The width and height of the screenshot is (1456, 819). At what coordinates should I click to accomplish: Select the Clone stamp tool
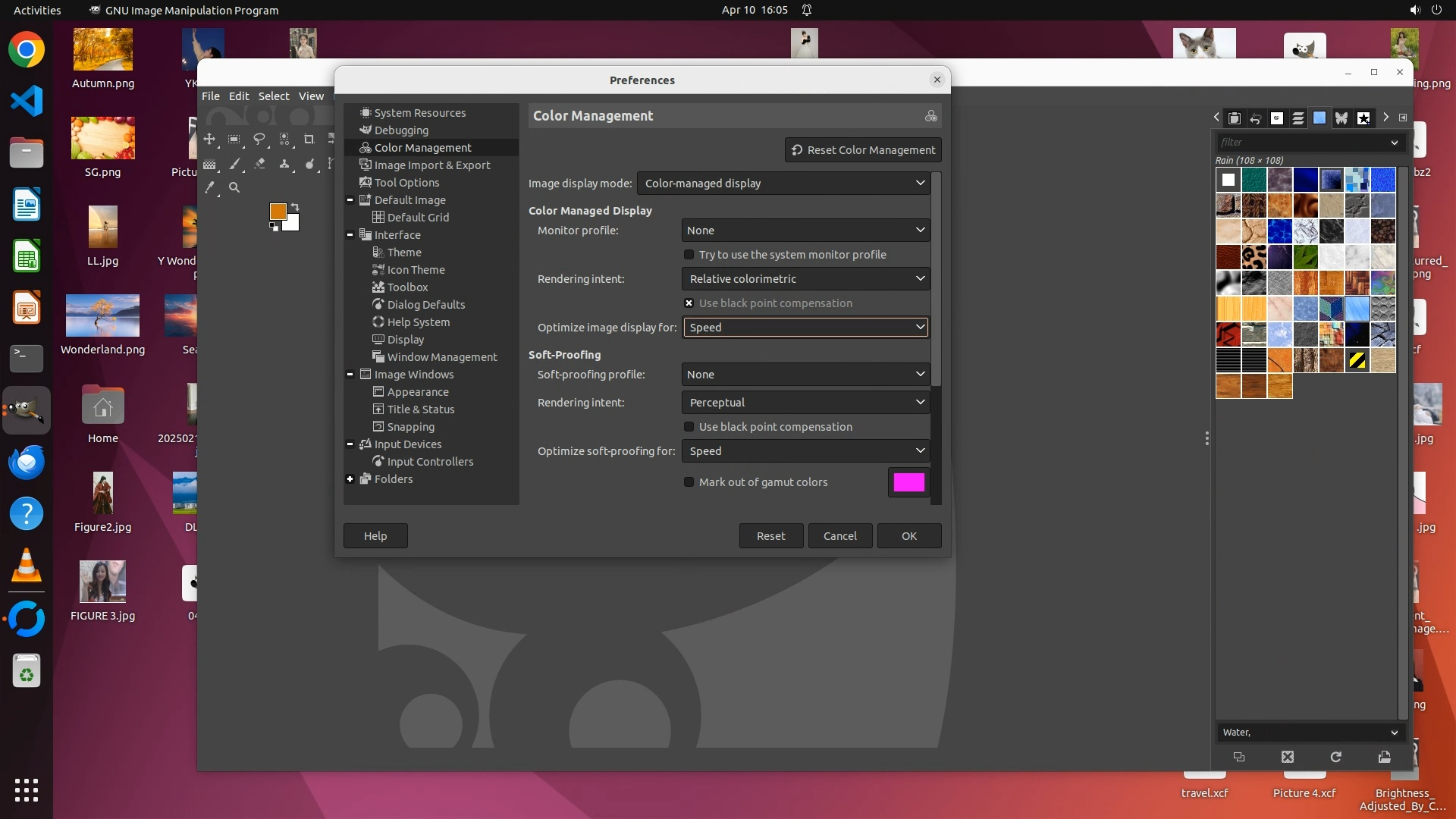[284, 164]
